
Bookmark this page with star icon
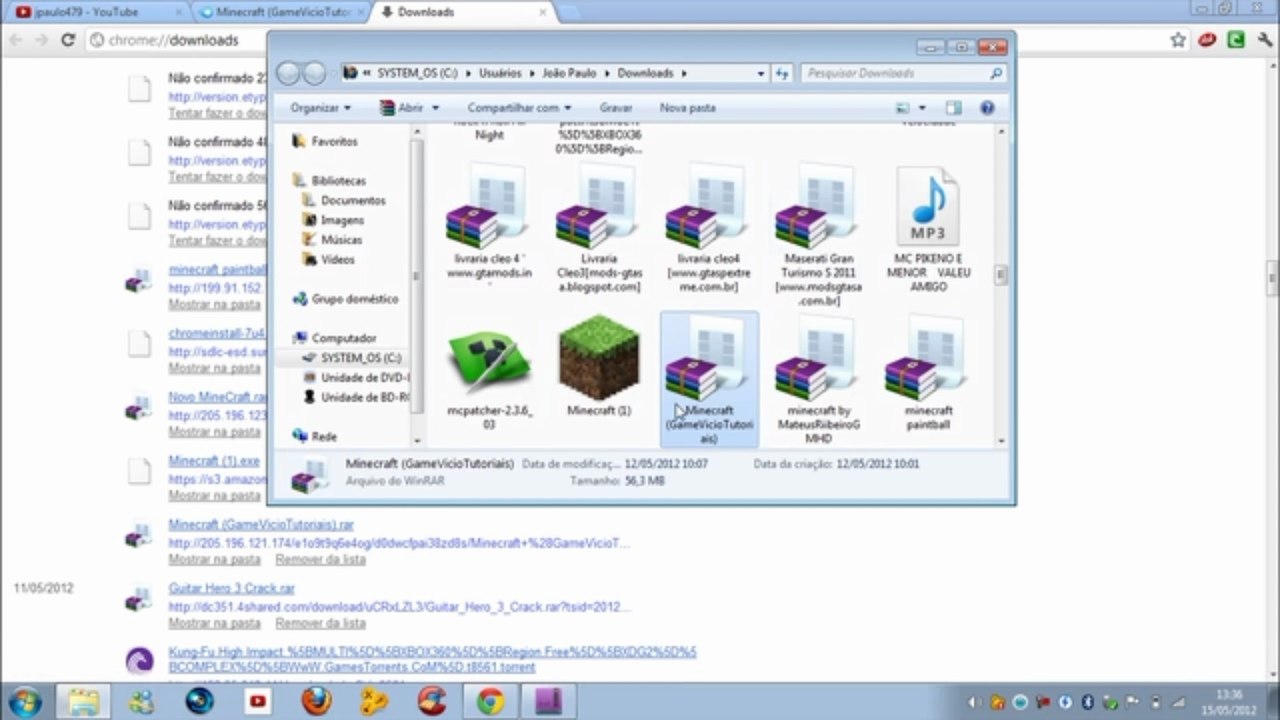pos(1178,40)
